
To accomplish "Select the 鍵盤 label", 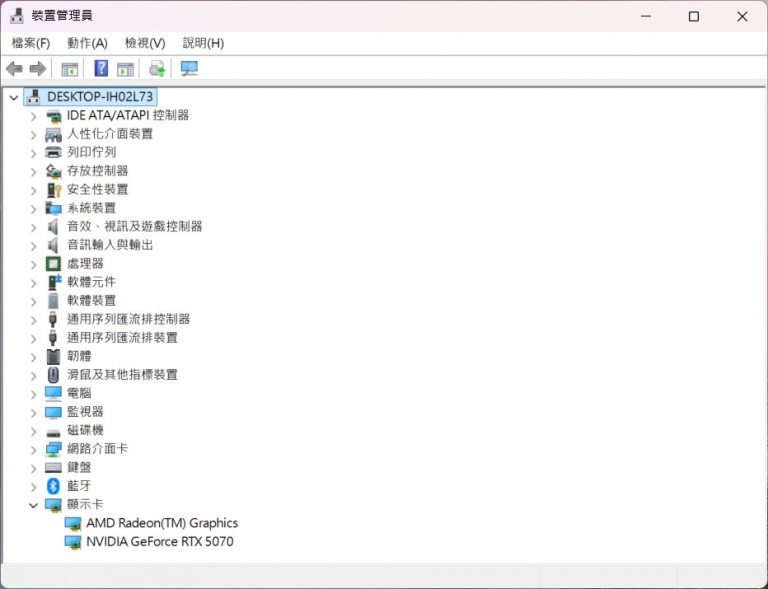I will pyautogui.click(x=79, y=468).
